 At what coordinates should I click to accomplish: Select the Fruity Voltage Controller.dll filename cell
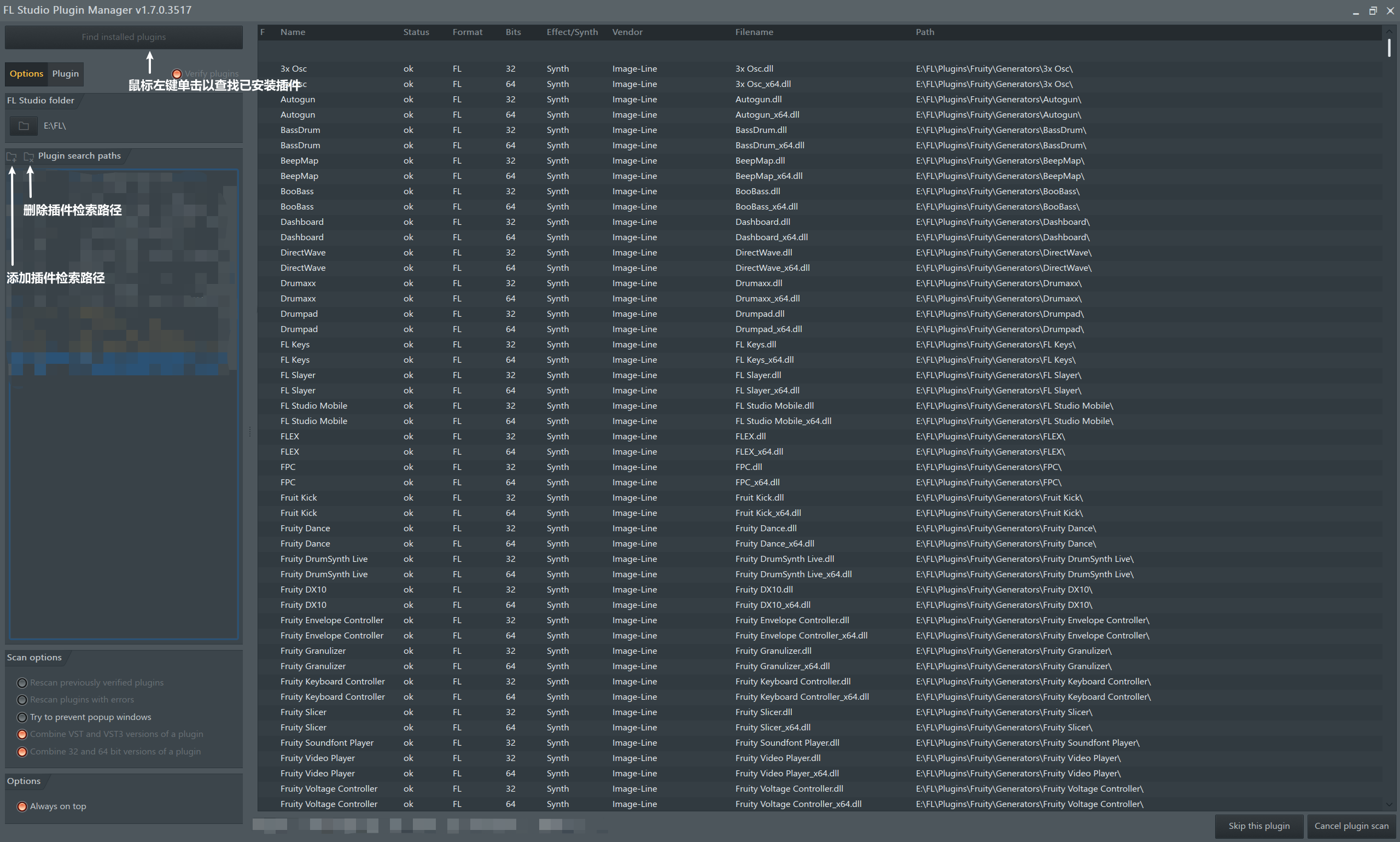click(x=789, y=789)
